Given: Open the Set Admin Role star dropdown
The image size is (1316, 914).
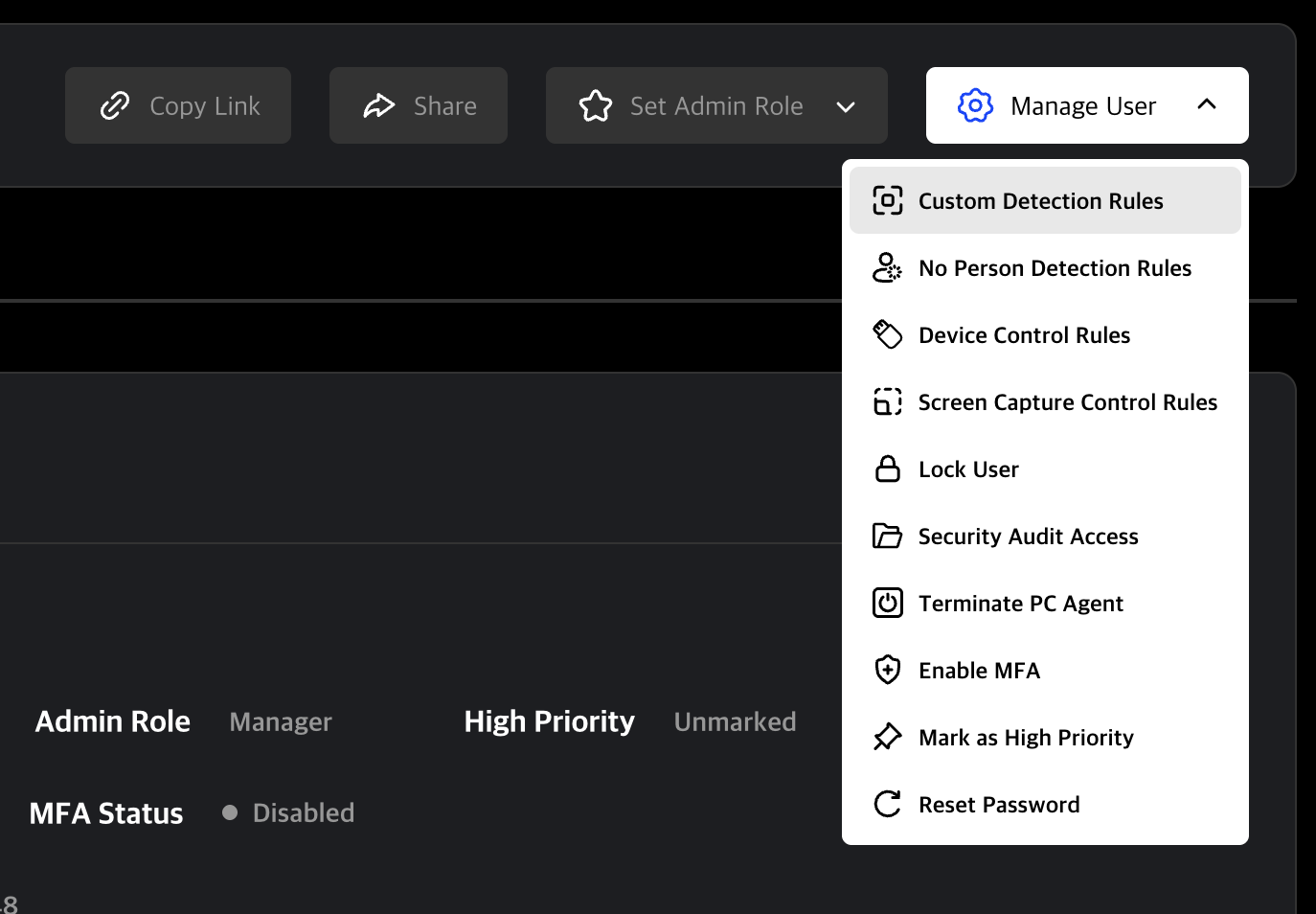Looking at the screenshot, I should (x=596, y=106).
